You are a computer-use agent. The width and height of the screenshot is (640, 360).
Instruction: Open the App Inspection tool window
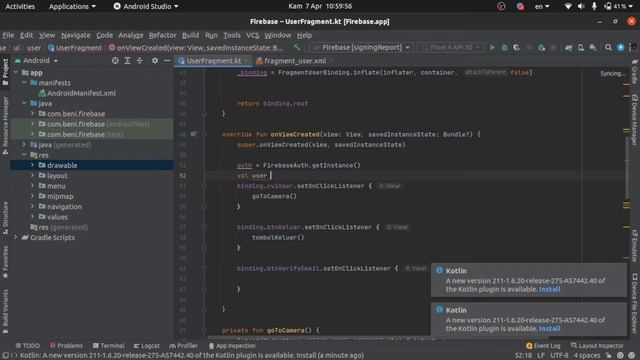click(232, 346)
